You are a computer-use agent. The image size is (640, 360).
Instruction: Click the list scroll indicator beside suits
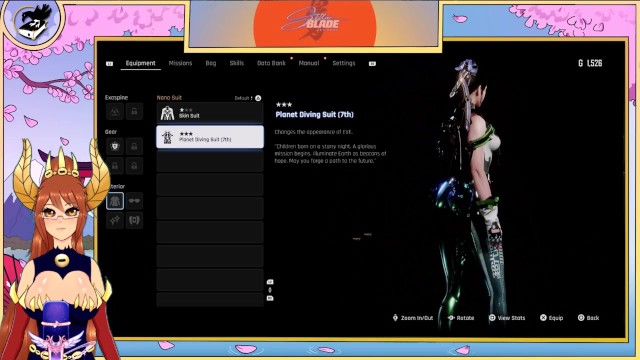(270, 290)
